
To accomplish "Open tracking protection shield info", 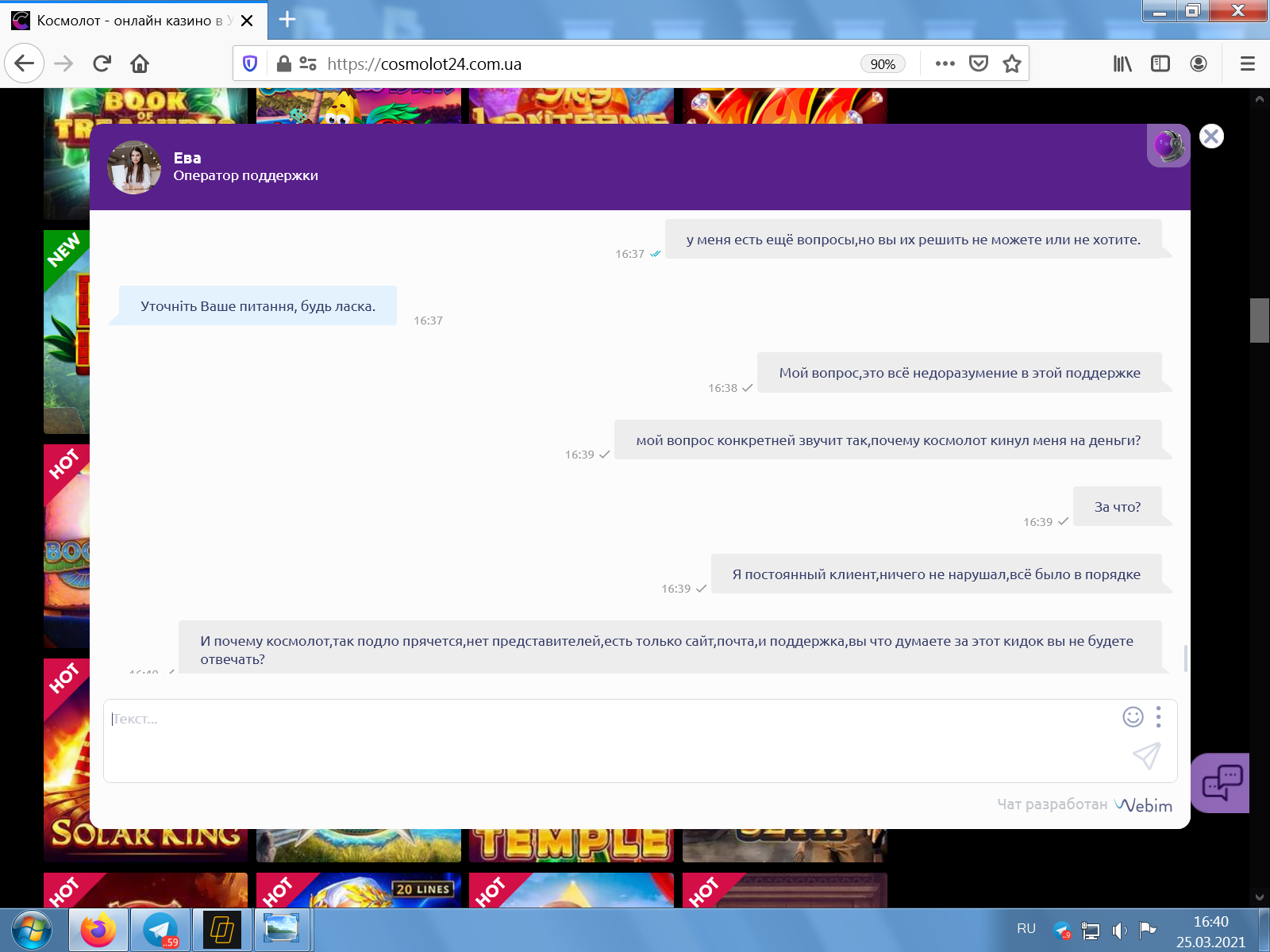I will tap(250, 63).
